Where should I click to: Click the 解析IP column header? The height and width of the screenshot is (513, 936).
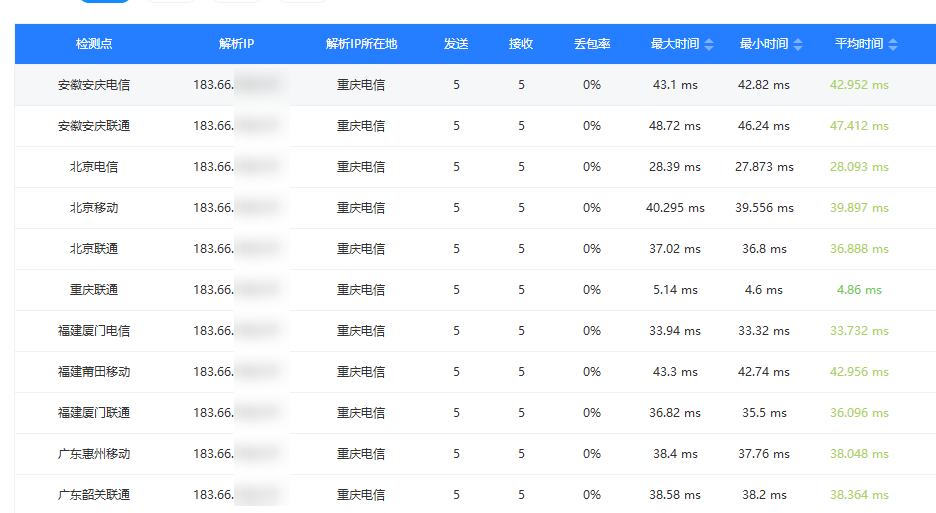(236, 44)
